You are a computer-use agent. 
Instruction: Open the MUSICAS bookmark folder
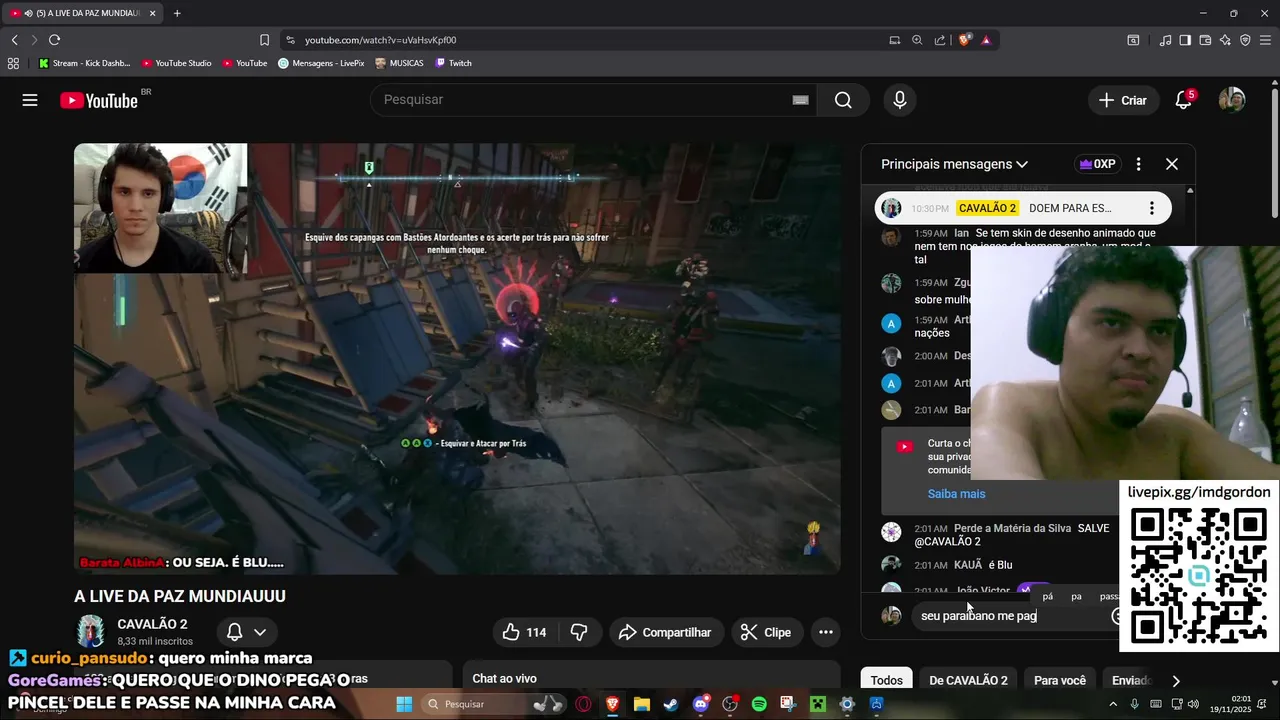(399, 63)
